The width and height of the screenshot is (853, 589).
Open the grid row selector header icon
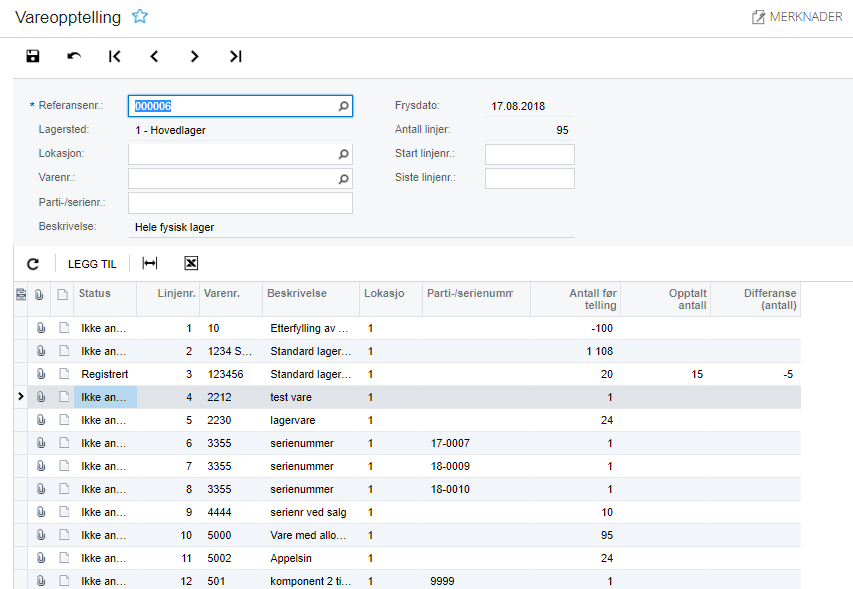point(21,294)
